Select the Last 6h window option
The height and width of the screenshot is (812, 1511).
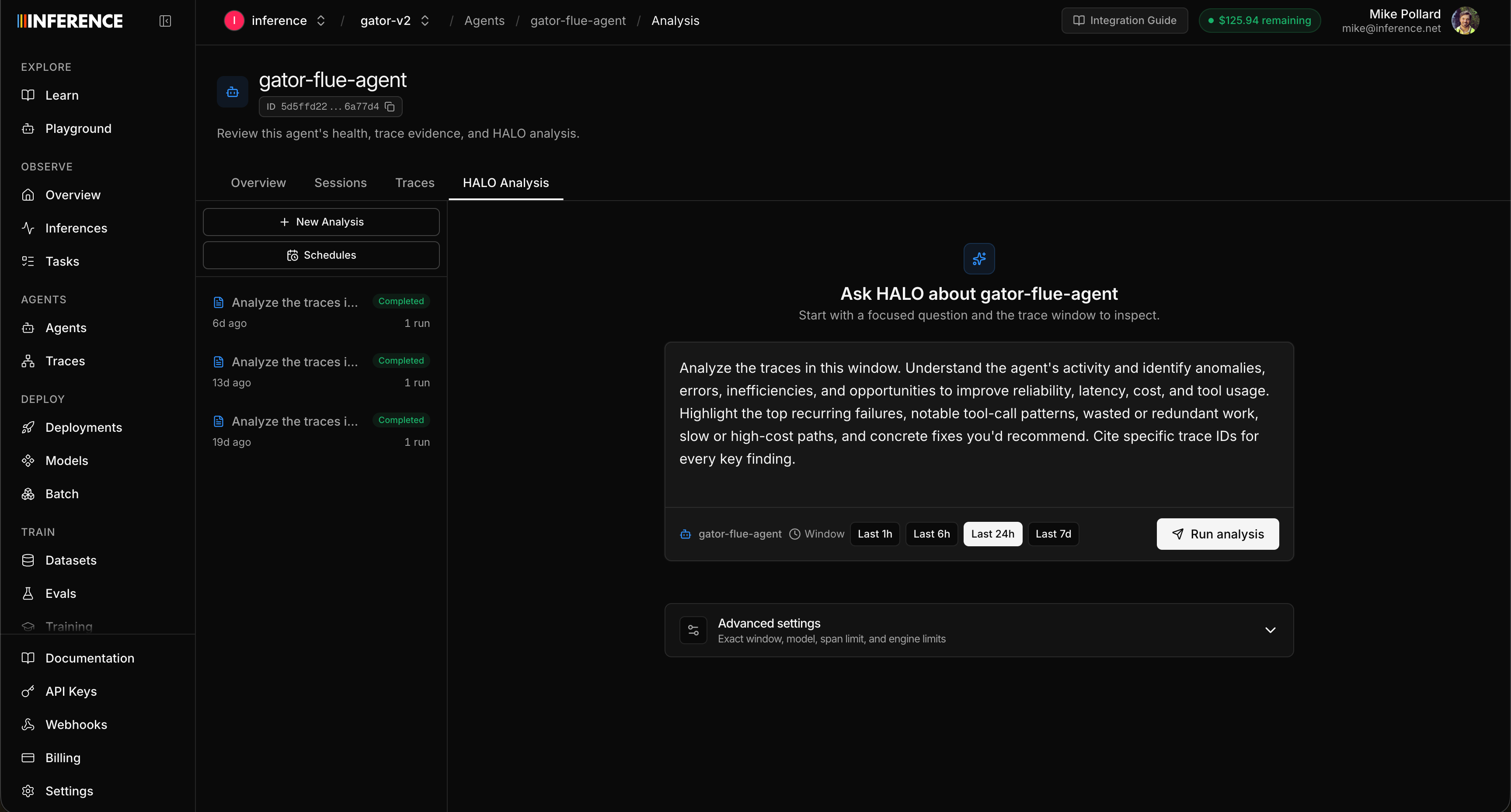click(931, 534)
